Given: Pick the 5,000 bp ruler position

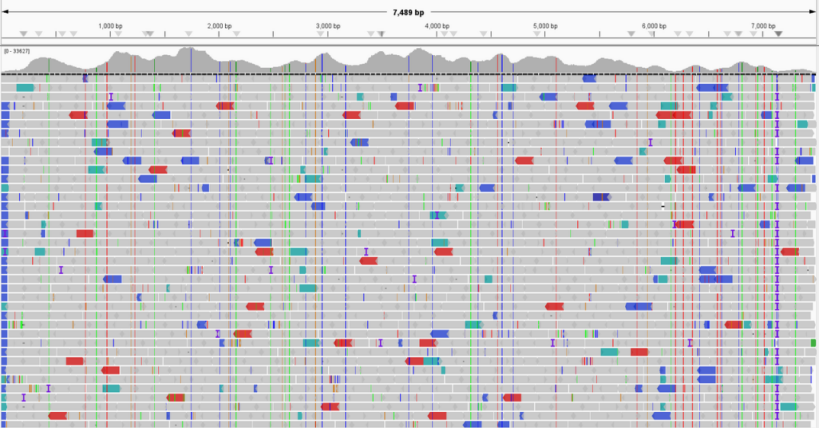Looking at the screenshot, I should click(x=545, y=25).
